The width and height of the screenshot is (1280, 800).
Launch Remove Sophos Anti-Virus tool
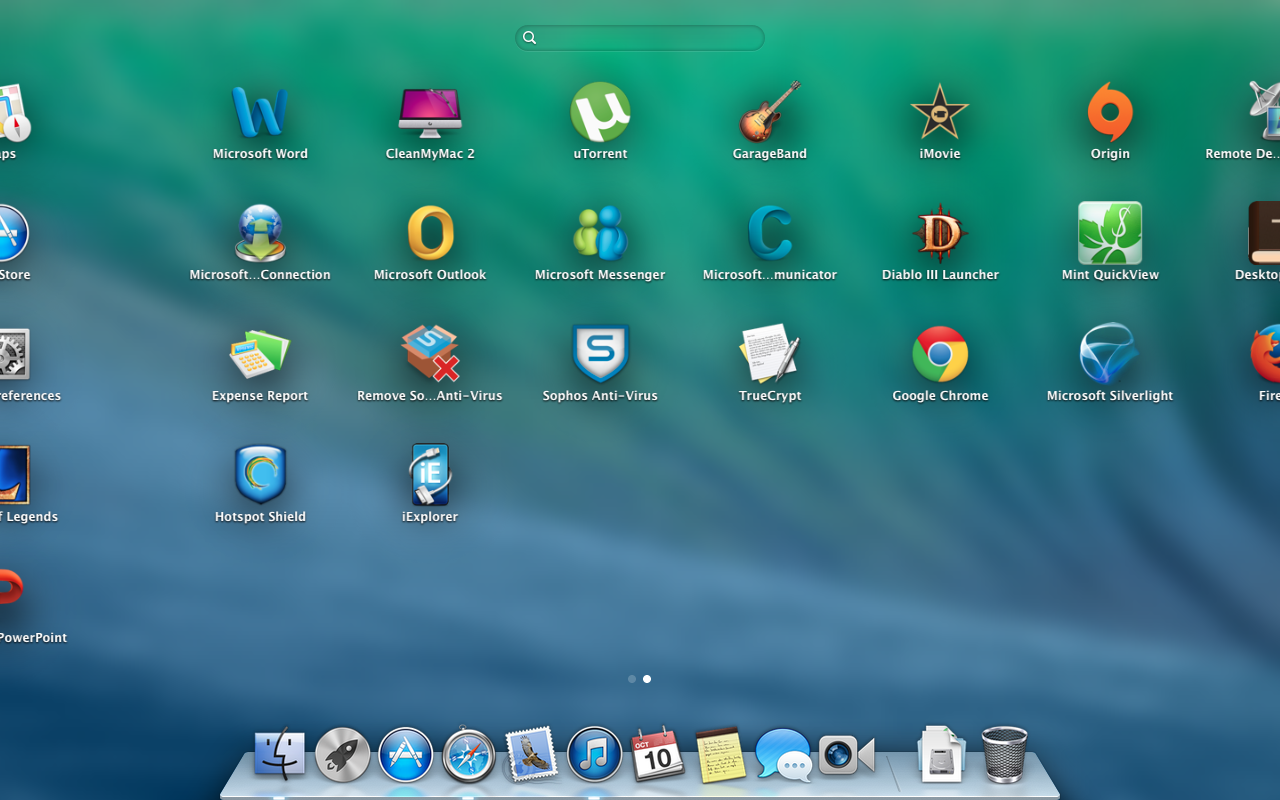point(430,354)
